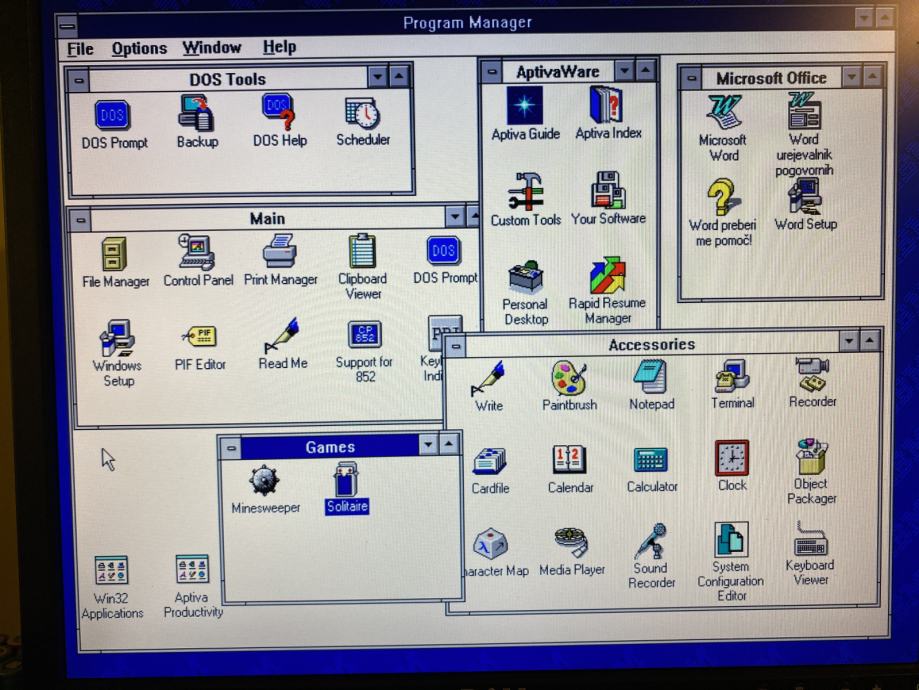The width and height of the screenshot is (919, 690).
Task: Start a DOS Prompt from DOS Tools
Action: coord(112,115)
